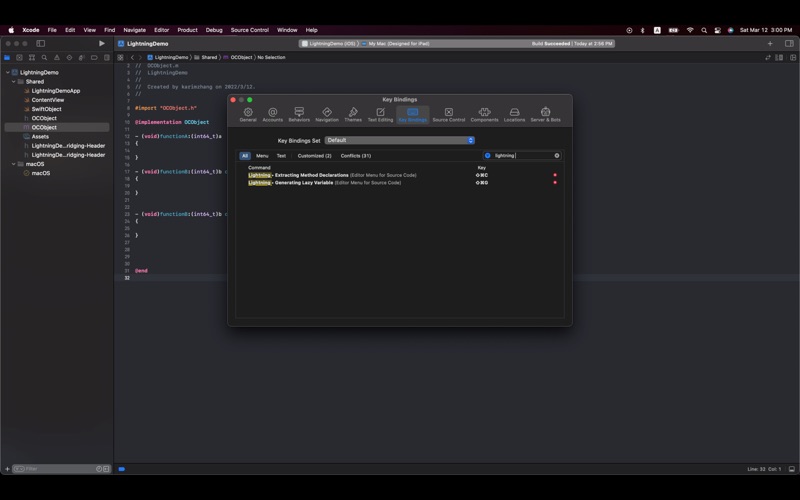This screenshot has width=800, height=500.
Task: Open the editor options lines icon
Action: coord(779,58)
